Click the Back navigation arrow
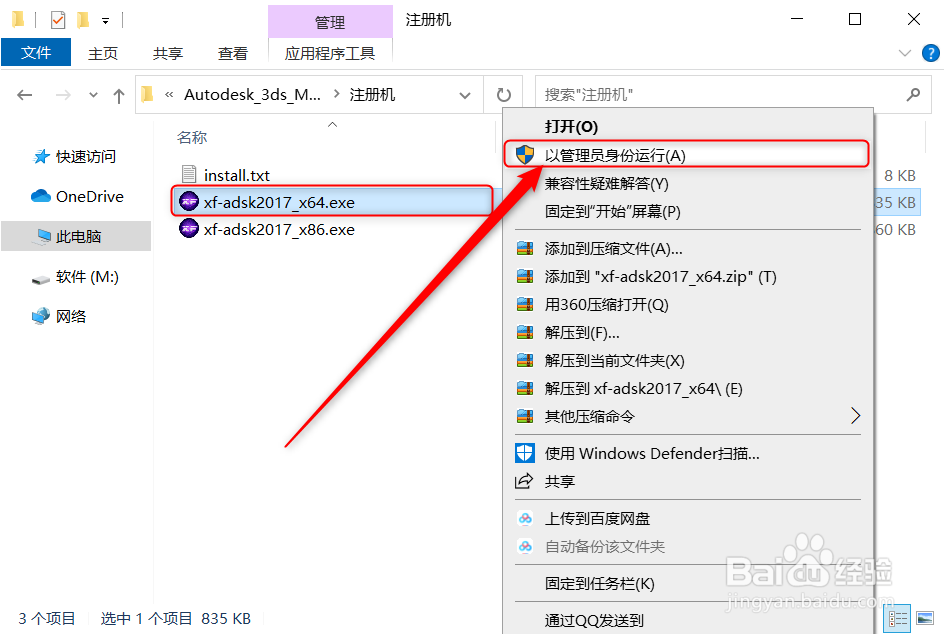This screenshot has height=634, width=945. [x=25, y=95]
